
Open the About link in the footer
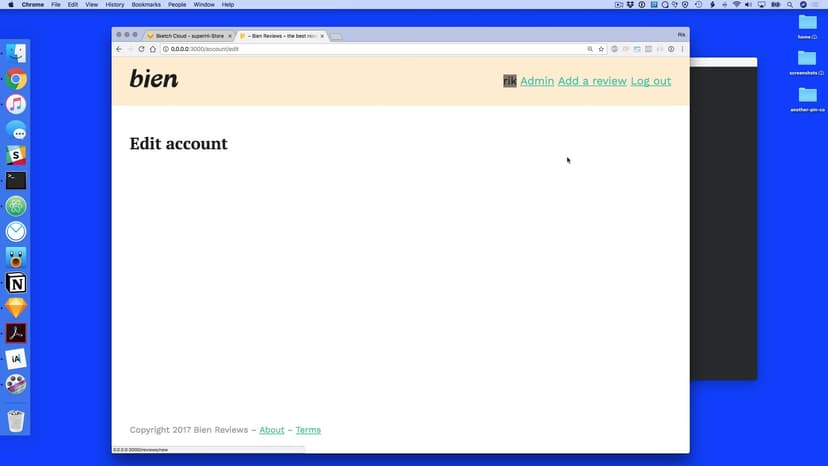tap(271, 430)
